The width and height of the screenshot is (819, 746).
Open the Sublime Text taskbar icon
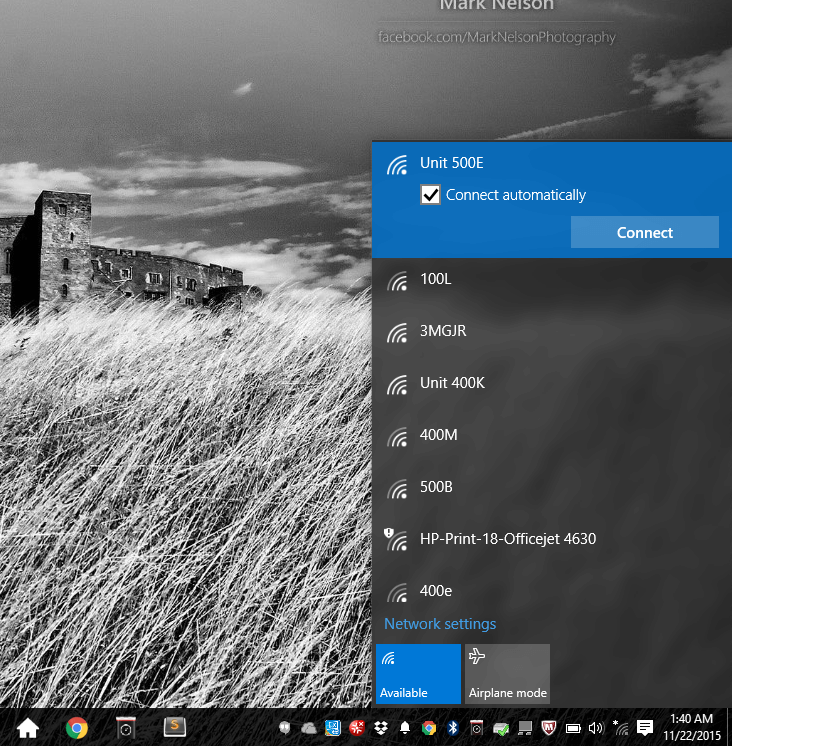coord(174,727)
